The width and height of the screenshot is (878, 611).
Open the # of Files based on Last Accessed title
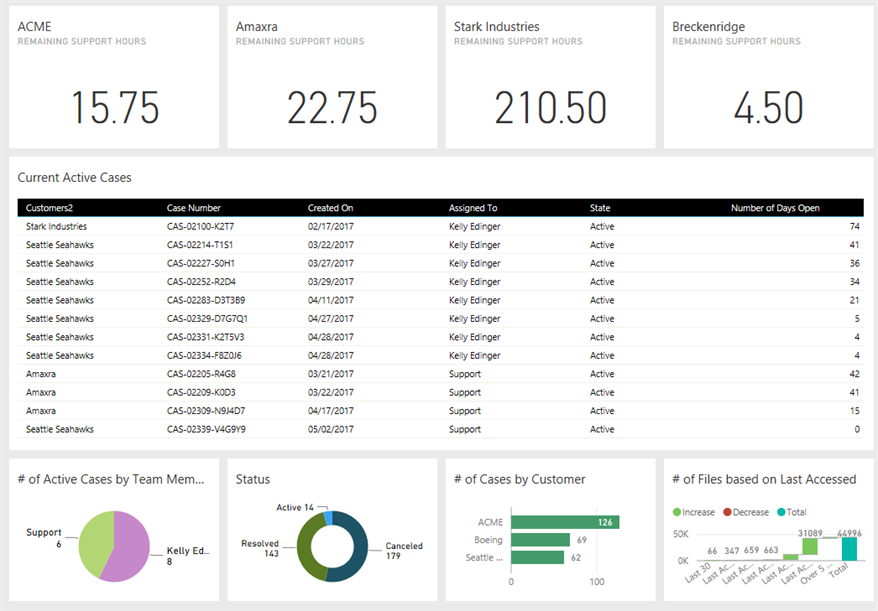click(x=764, y=479)
